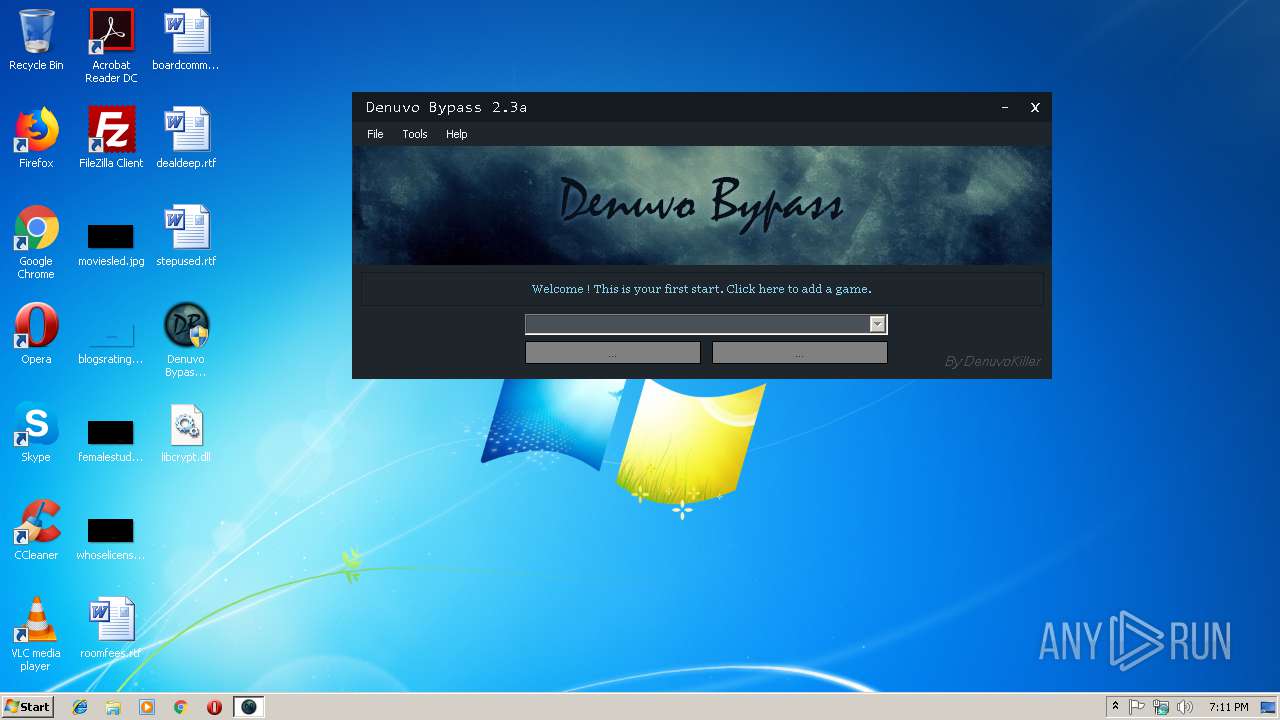
Task: Open the File menu in Denuvo Bypass
Action: 375,134
